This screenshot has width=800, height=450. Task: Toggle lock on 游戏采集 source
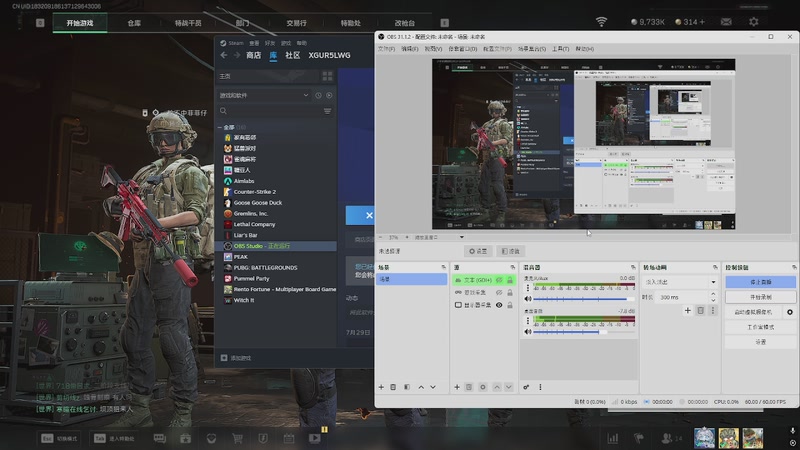(510, 292)
